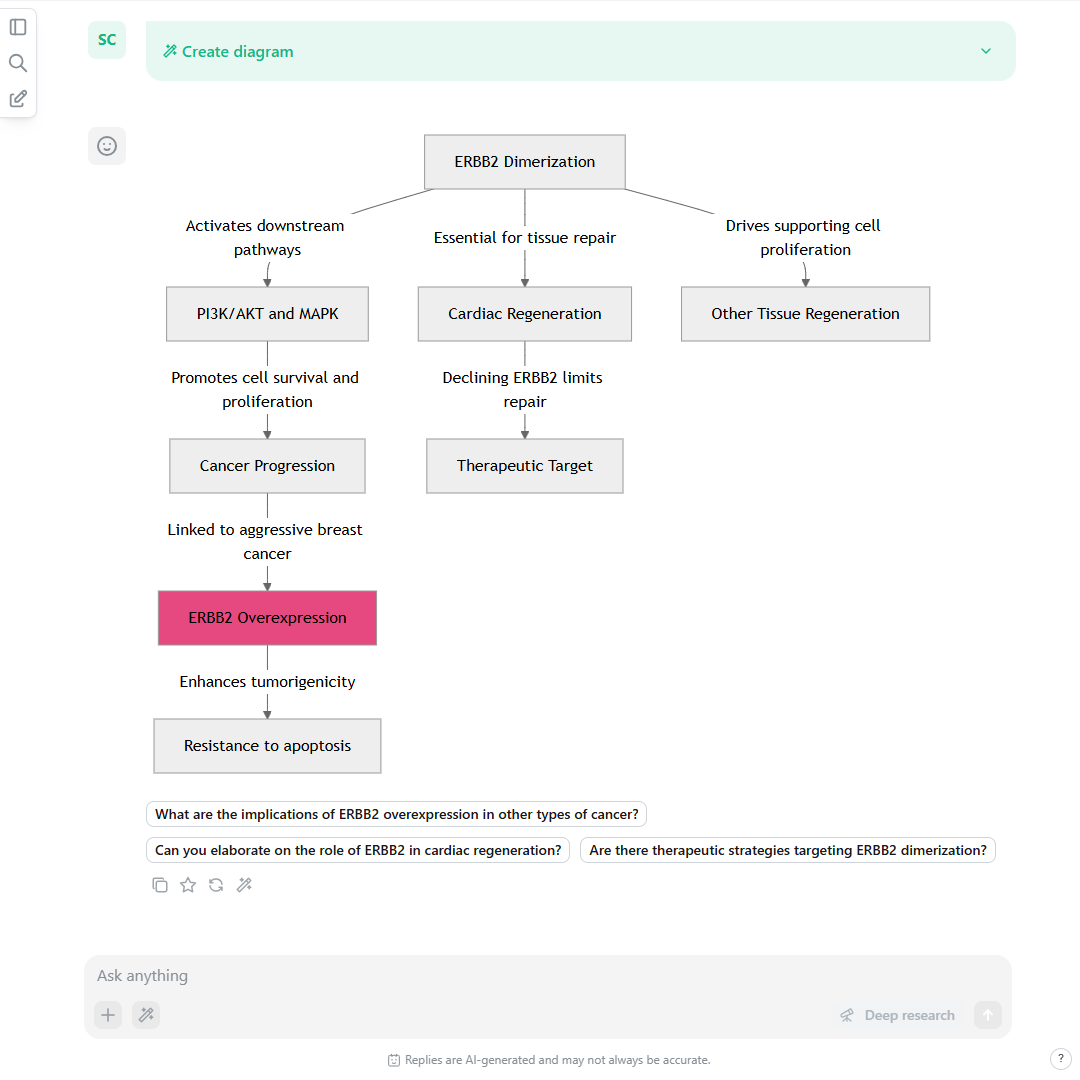Open the help question mark icon

pyautogui.click(x=1061, y=1059)
